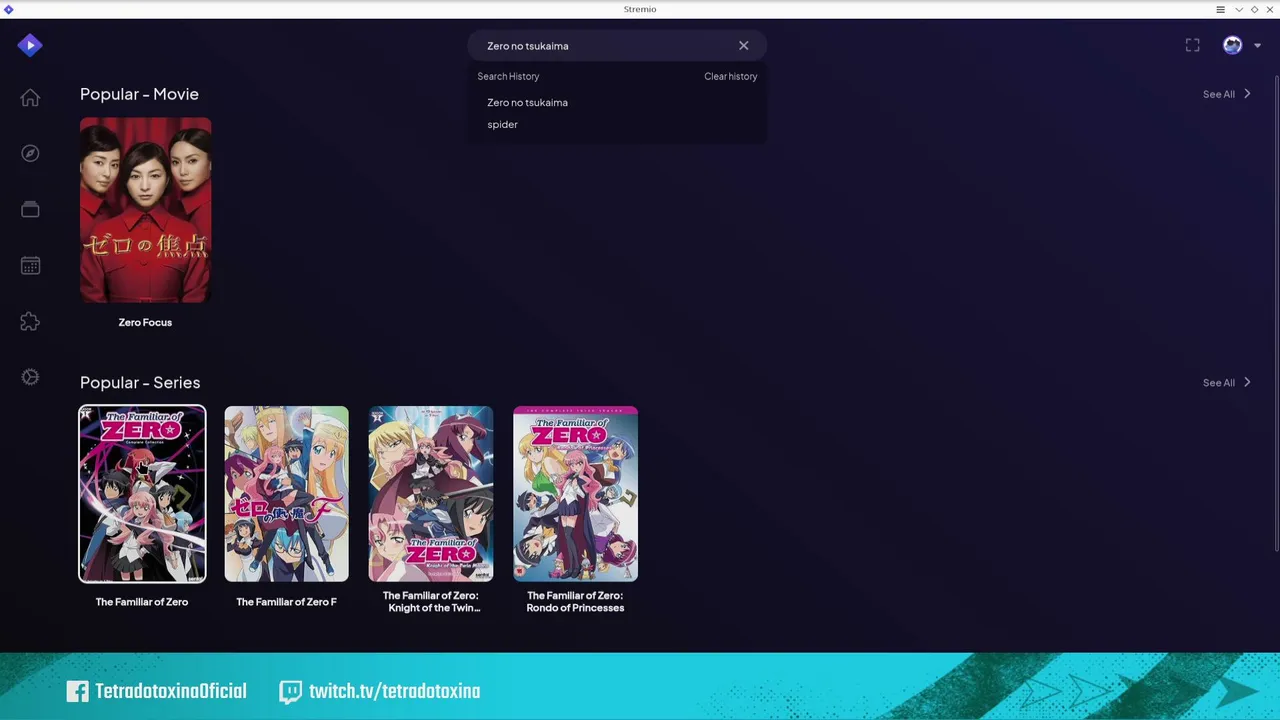
Task: Click the page vertical scrollbar
Action: coord(1276,312)
